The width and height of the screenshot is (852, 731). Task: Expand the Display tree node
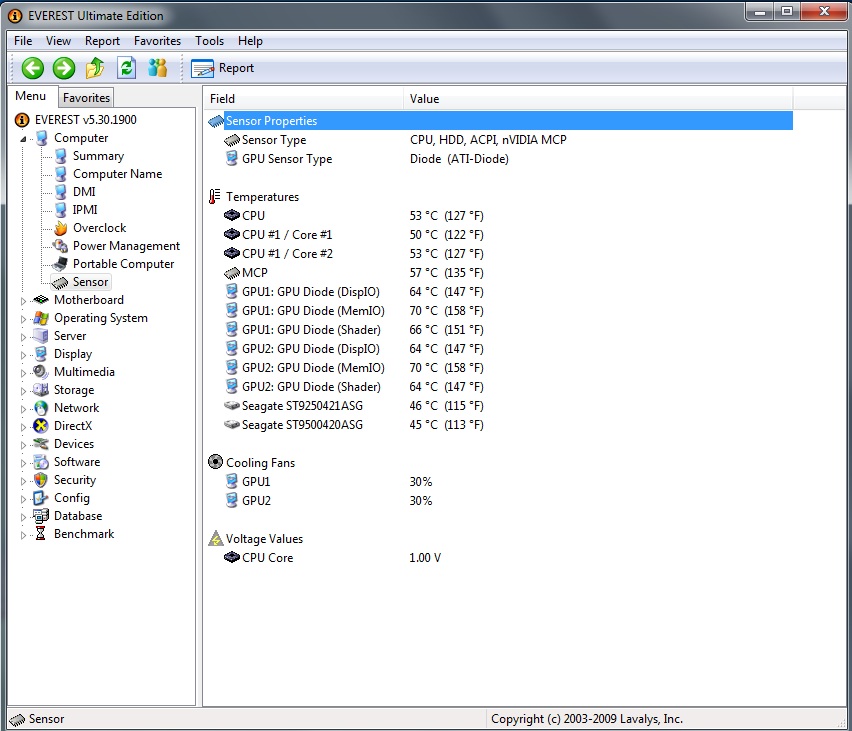[x=23, y=355]
